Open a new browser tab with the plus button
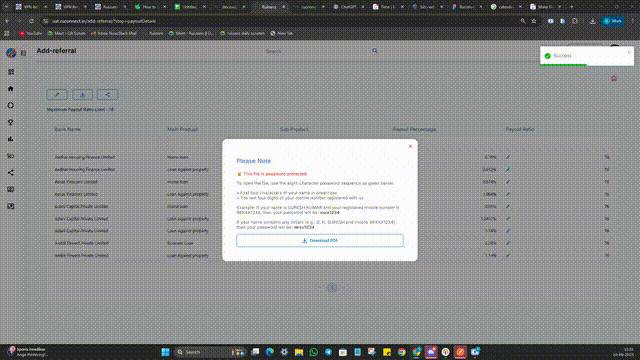Screen dimensions: 640x360 pos(571,7)
